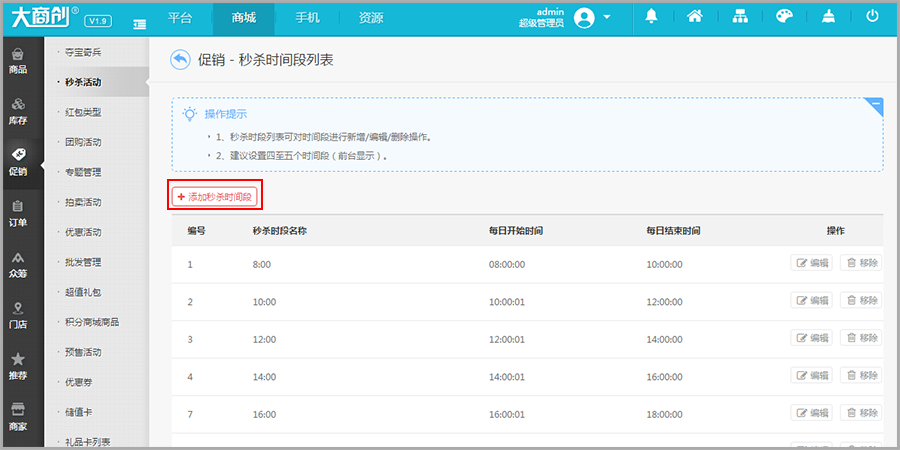Click 添加秒杀时间段 button

pyautogui.click(x=215, y=196)
